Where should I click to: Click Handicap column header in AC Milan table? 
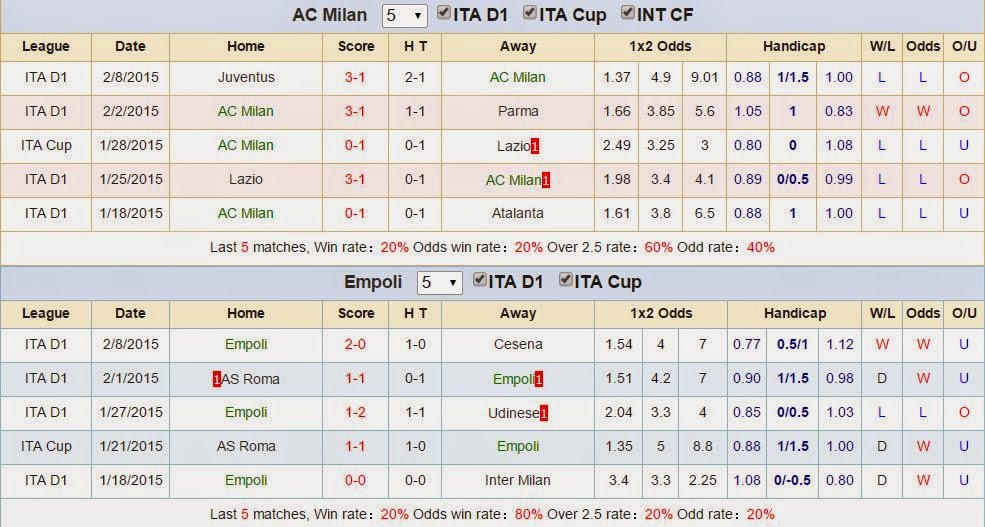click(794, 46)
